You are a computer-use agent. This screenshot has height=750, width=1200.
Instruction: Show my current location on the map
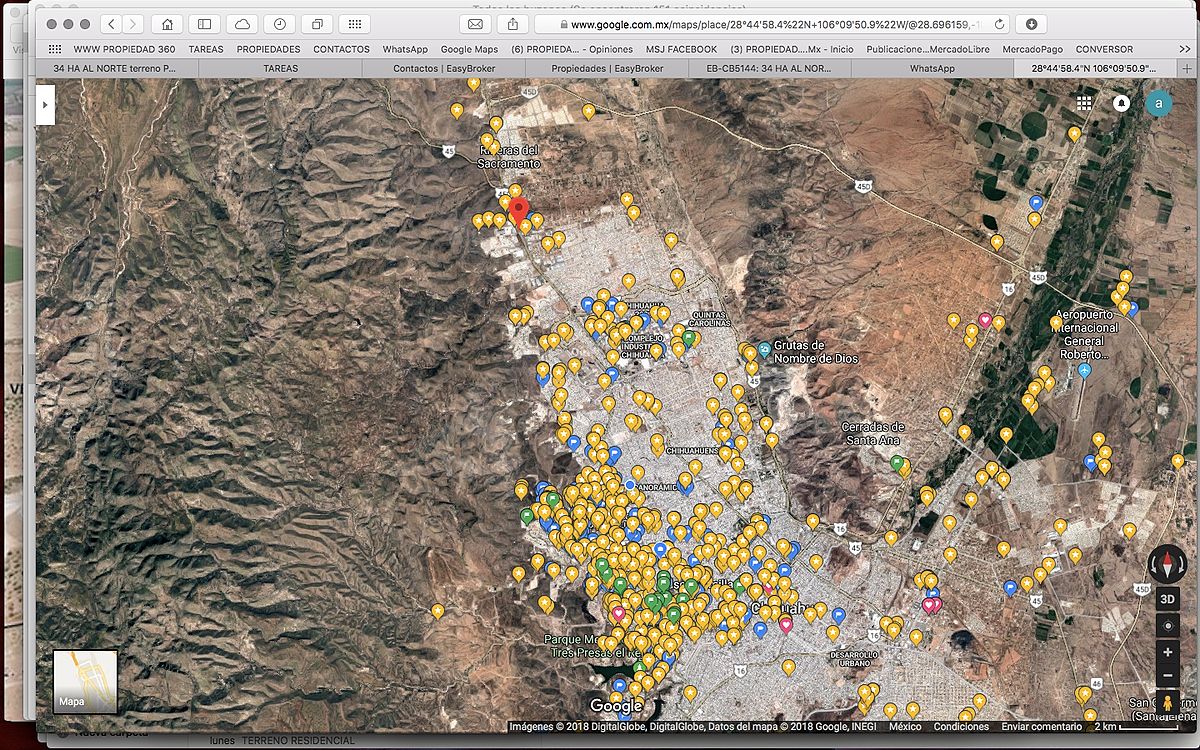(x=1167, y=626)
